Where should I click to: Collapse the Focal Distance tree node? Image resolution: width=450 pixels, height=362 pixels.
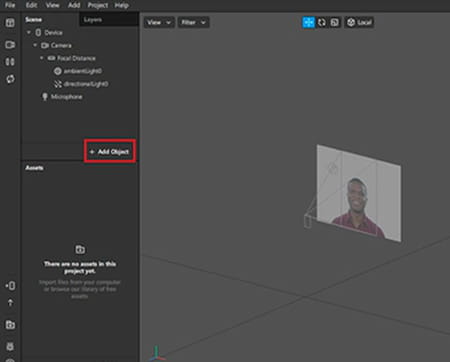(x=42, y=58)
